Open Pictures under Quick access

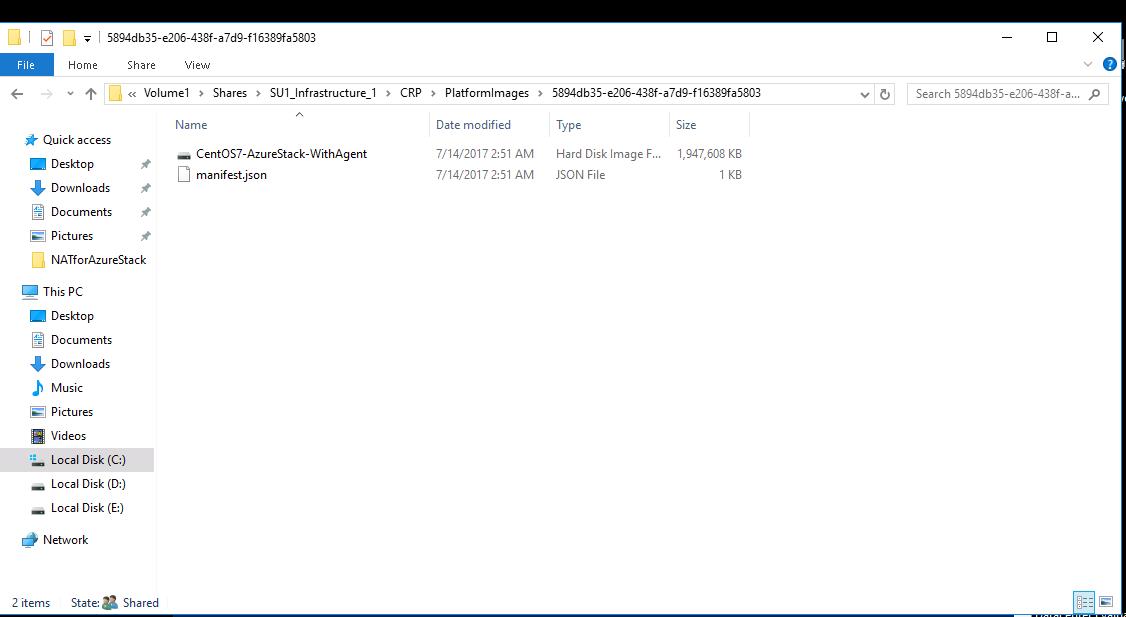pyautogui.click(x=72, y=236)
